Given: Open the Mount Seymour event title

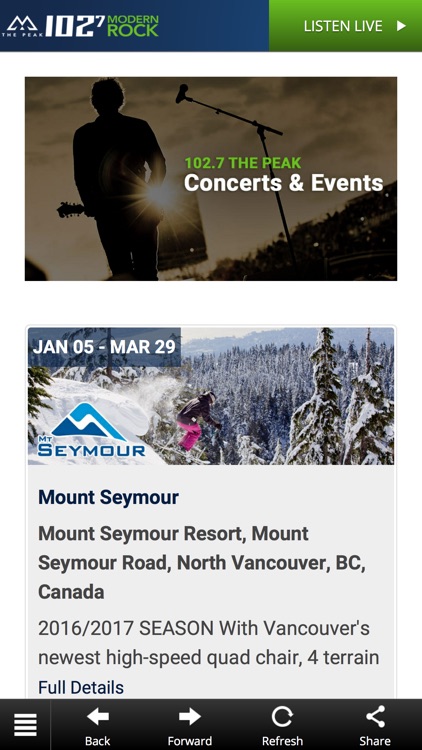Looking at the screenshot, I should [x=109, y=497].
